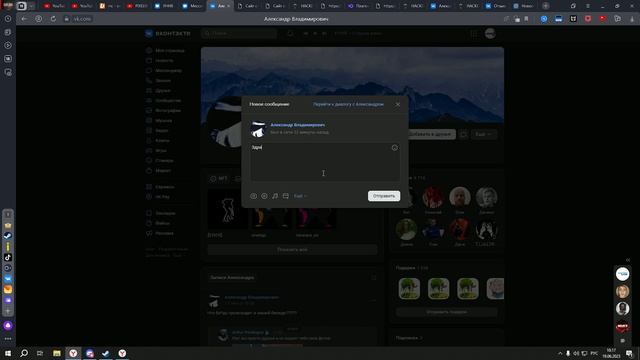Image resolution: width=640 pixels, height=360 pixels.
Task: Expand the Ещё attachments dropdown in dialog
Action: coord(300,196)
